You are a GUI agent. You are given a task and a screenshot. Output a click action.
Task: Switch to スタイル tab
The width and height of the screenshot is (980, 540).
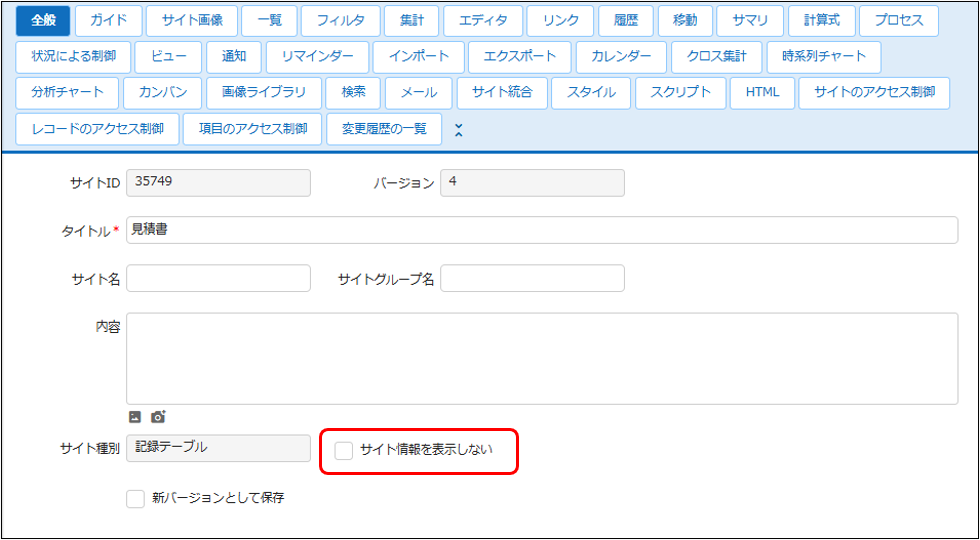(x=591, y=92)
